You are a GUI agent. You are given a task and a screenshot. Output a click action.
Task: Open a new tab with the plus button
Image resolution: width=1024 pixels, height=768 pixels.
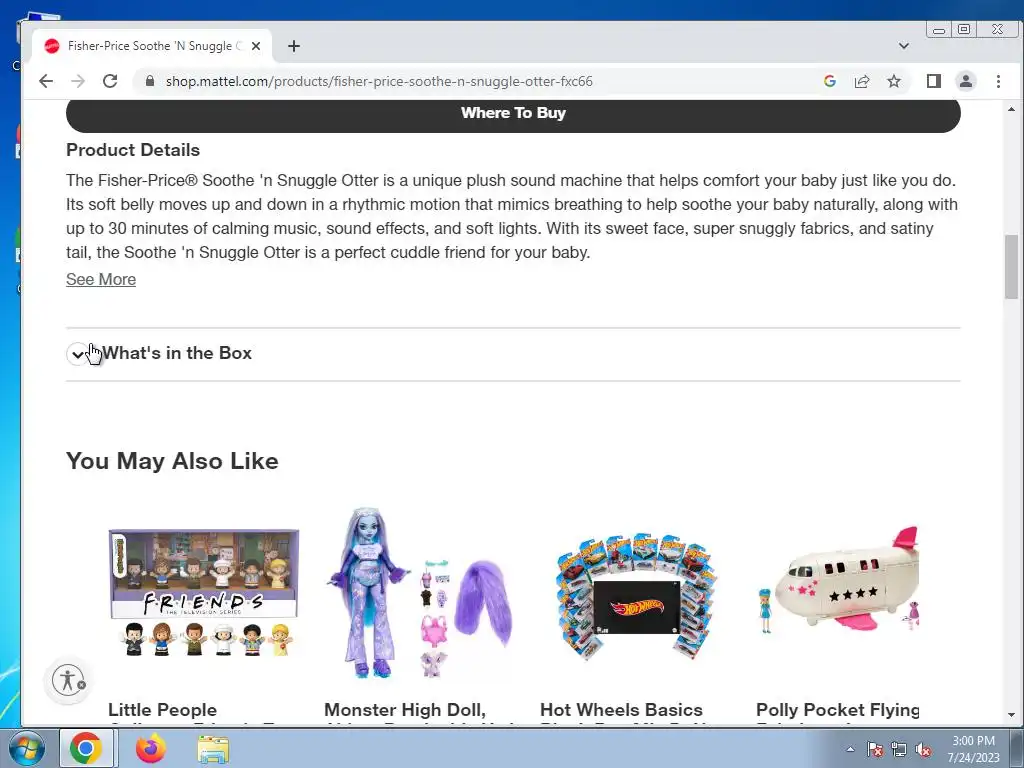(x=294, y=46)
